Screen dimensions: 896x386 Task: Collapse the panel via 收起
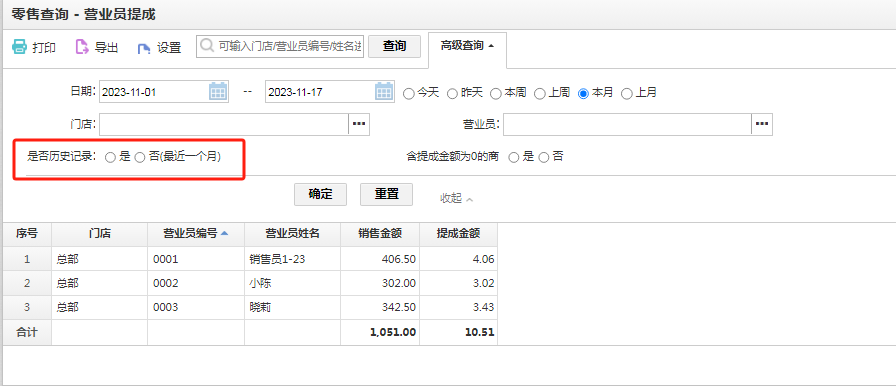coord(456,198)
